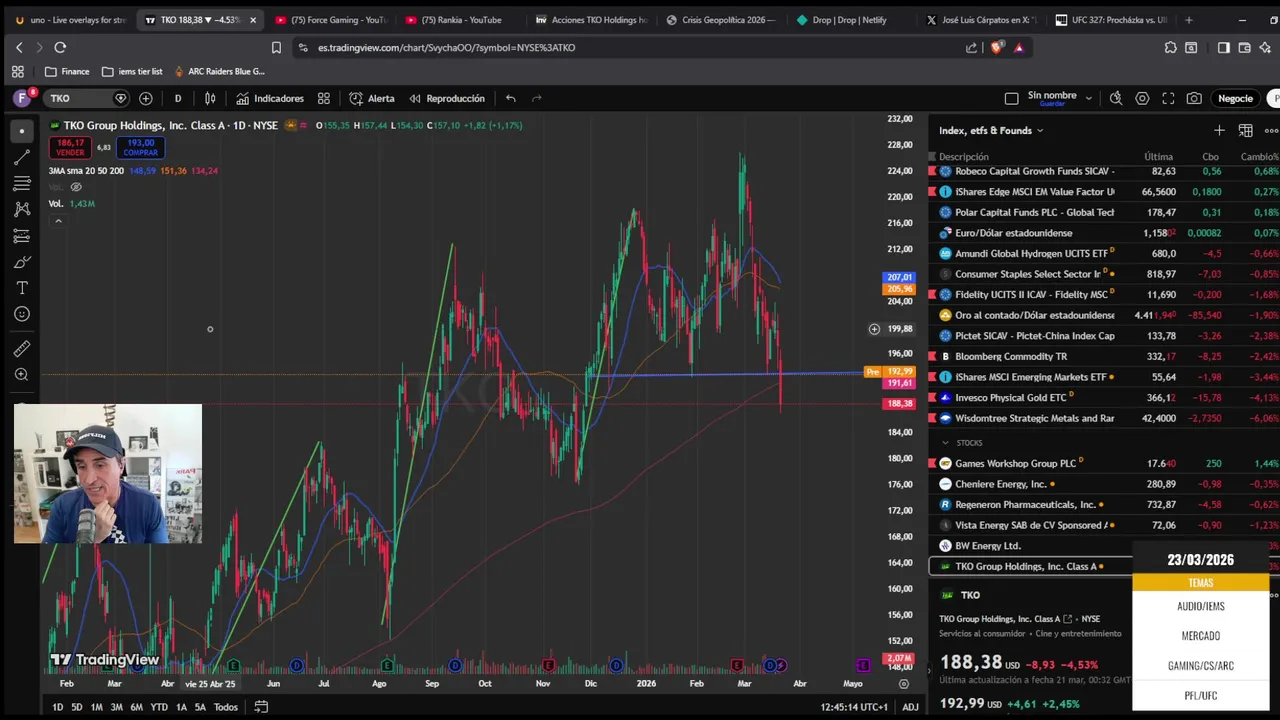Take a chart snapshot with camera icon

tap(1194, 98)
